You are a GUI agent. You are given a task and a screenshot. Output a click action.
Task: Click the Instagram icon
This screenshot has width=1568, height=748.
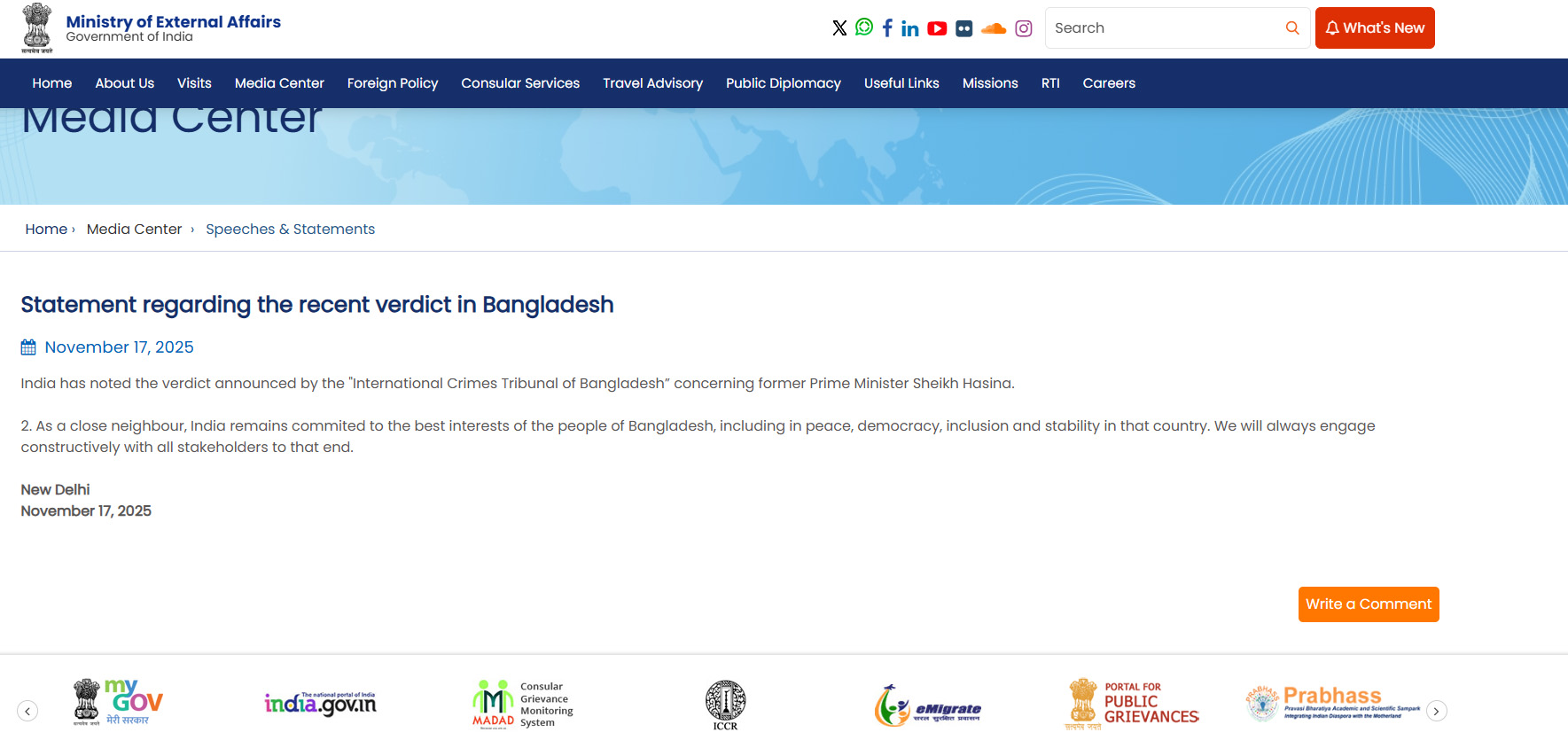(1024, 28)
